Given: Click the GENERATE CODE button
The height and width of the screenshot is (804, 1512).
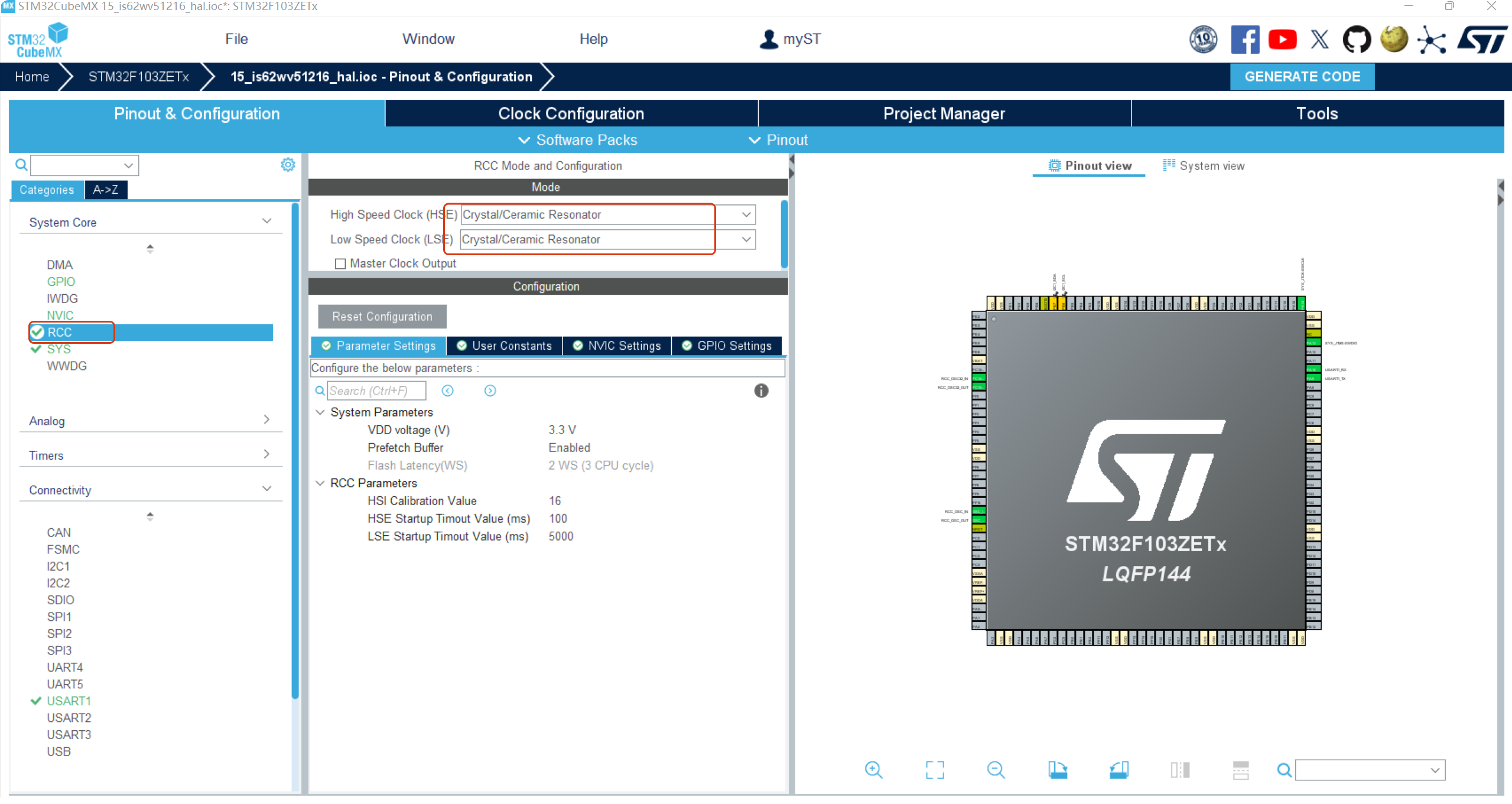Looking at the screenshot, I should (1302, 77).
